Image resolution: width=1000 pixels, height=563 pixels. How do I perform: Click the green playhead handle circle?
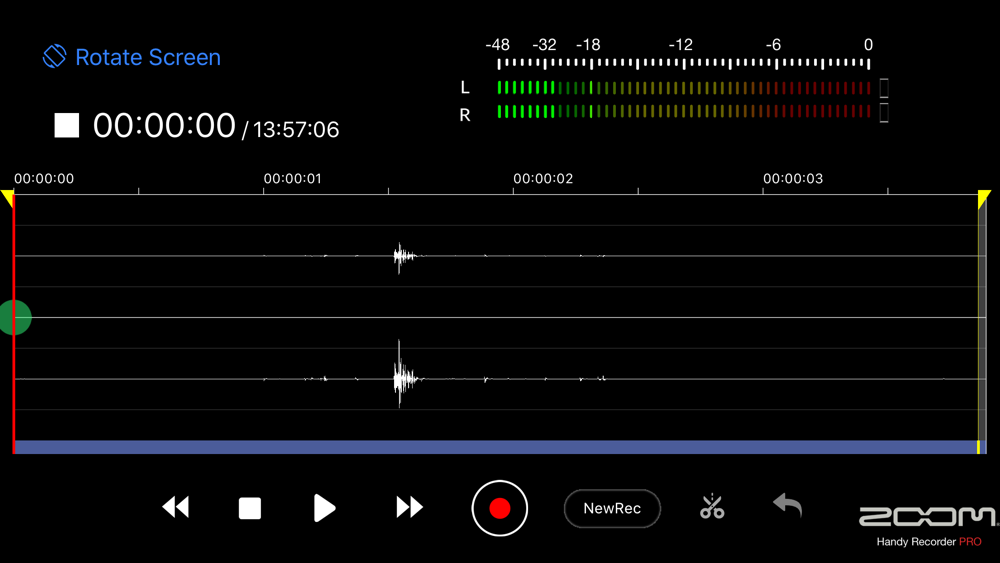[15, 318]
